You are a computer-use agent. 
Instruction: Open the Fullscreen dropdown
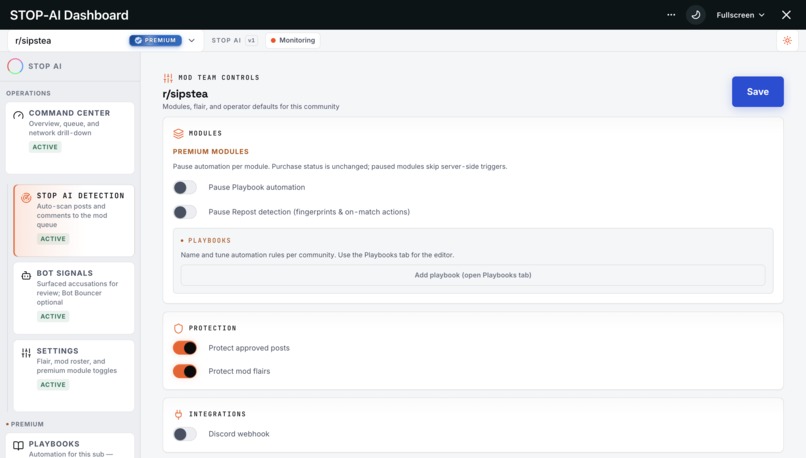coord(740,15)
